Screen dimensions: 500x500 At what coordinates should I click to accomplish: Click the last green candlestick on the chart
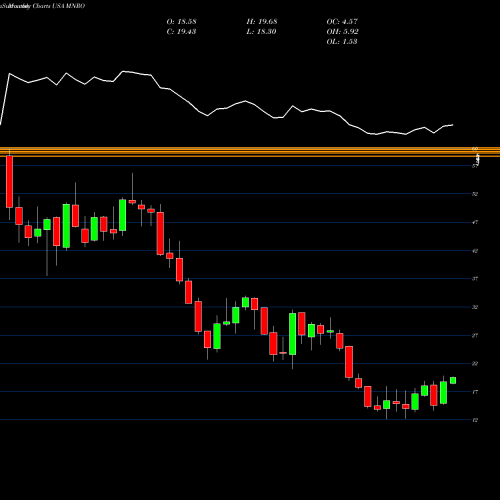(453, 380)
